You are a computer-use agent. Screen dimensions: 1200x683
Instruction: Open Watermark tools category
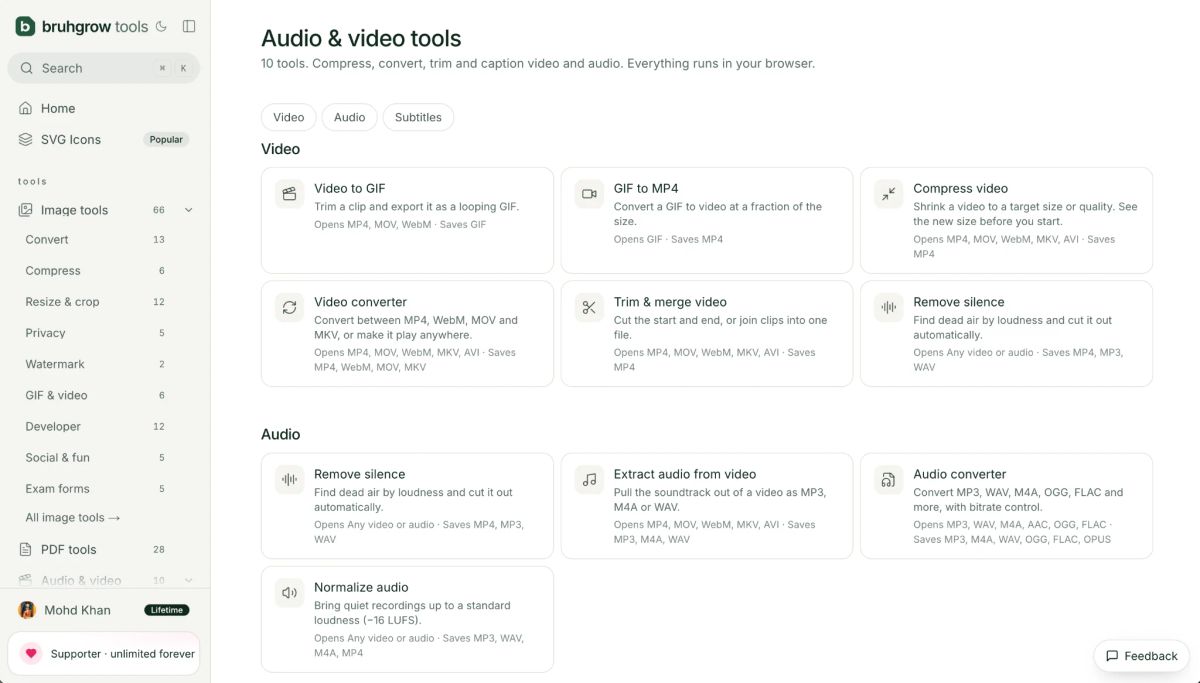pos(95,364)
